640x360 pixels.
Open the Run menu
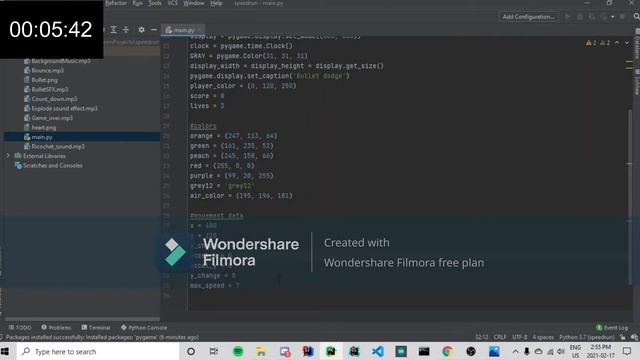tap(138, 3)
